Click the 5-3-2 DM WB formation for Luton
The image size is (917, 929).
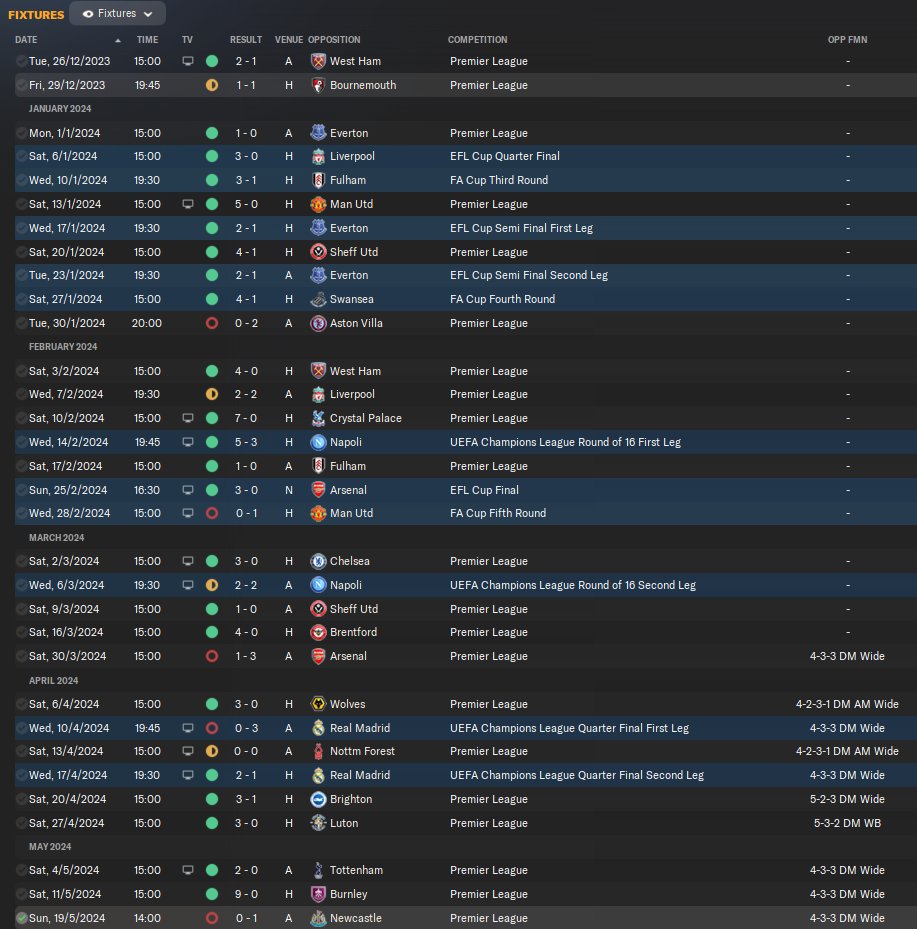847,823
